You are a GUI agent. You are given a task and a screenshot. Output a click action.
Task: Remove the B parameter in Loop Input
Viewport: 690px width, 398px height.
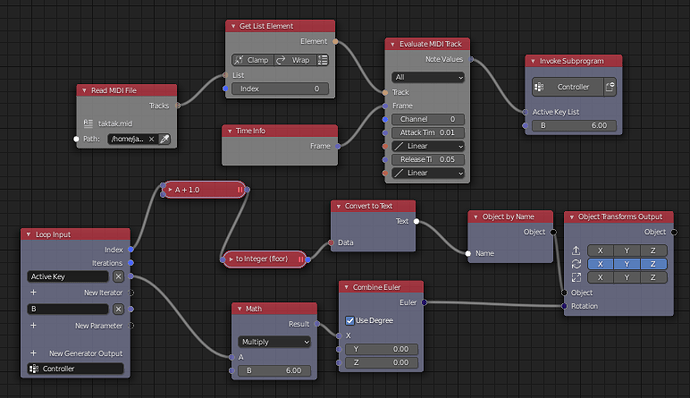tap(118, 309)
